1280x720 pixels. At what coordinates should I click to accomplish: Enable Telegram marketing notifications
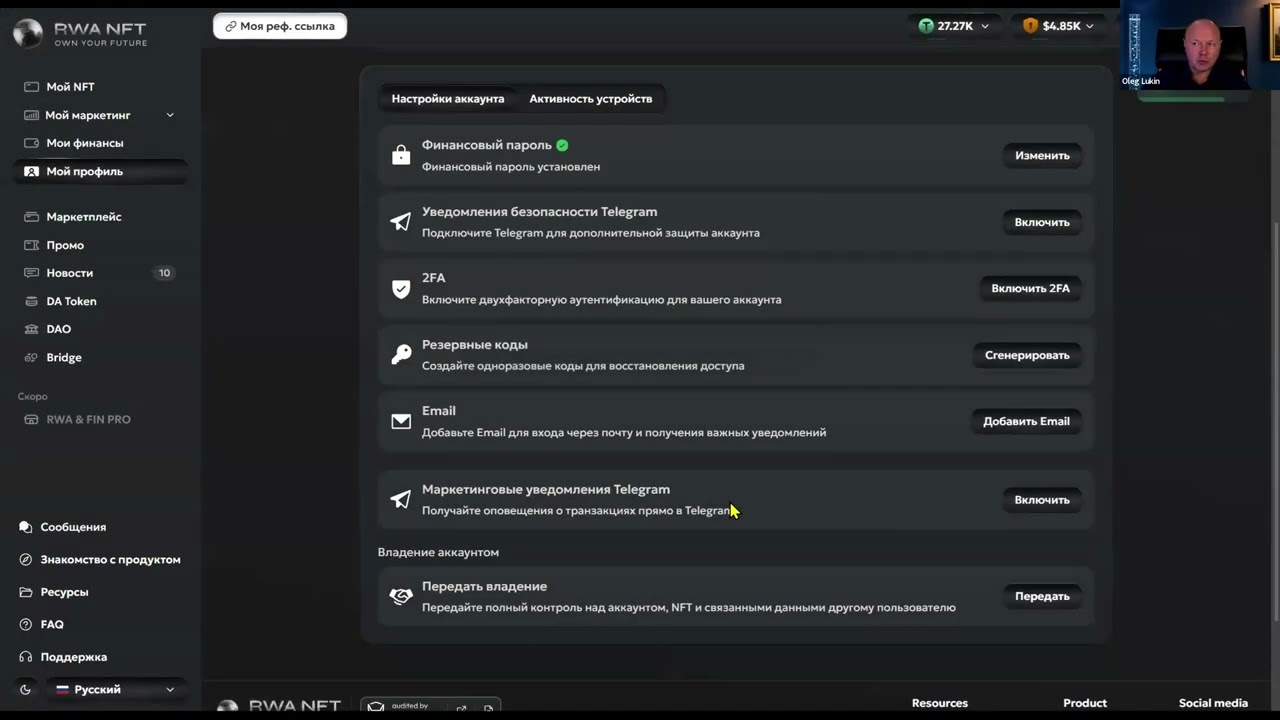(1042, 500)
